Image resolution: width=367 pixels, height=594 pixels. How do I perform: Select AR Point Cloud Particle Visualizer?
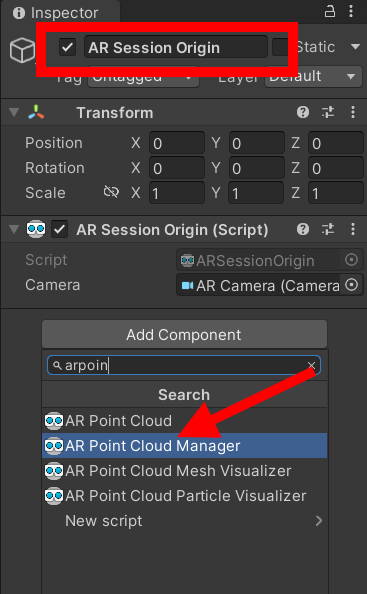pyautogui.click(x=184, y=496)
